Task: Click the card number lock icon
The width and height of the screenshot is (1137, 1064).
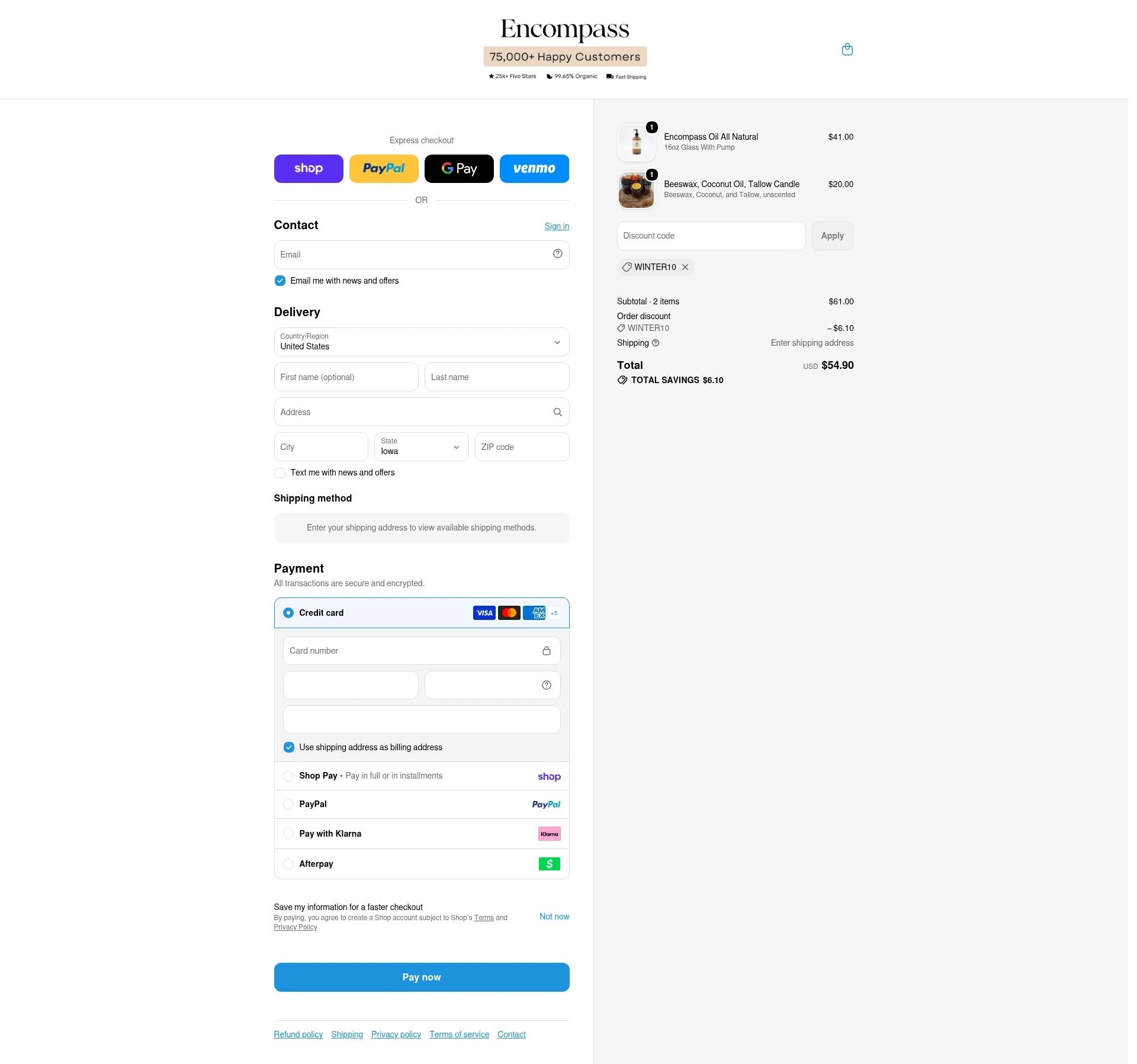Action: point(546,651)
